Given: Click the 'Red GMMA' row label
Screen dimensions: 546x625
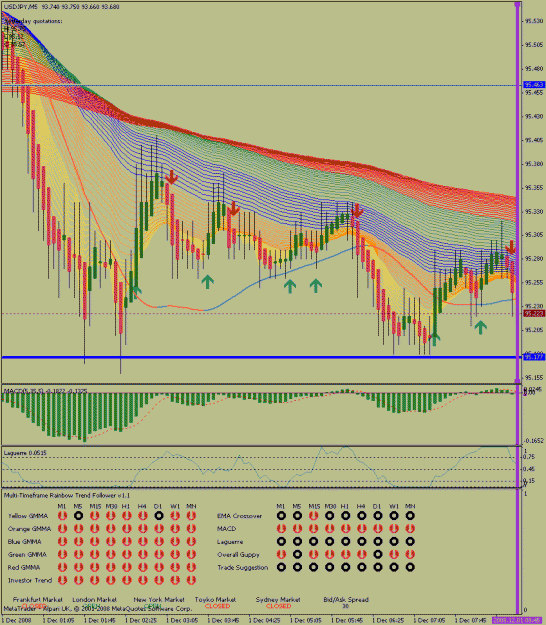Looking at the screenshot, I should (x=24, y=567).
